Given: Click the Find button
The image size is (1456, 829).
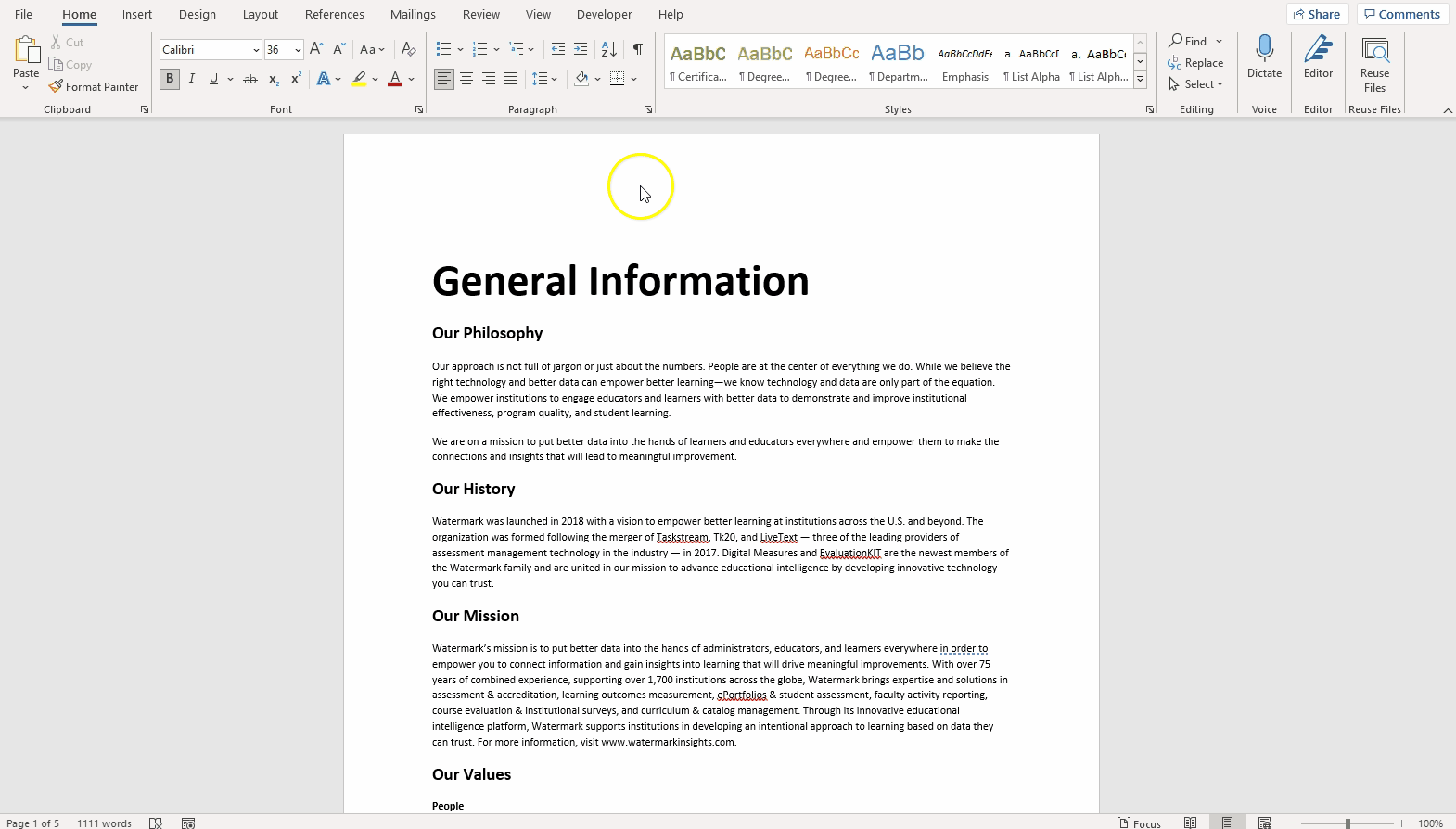Looking at the screenshot, I should pyautogui.click(x=1188, y=42).
